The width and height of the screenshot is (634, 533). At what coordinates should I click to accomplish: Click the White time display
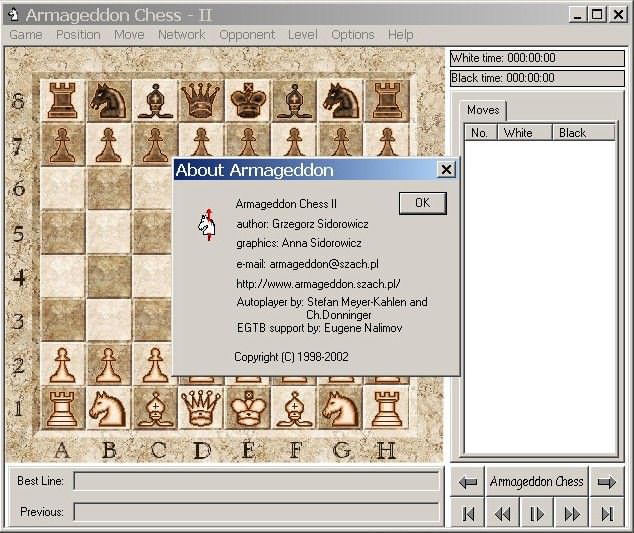point(537,58)
